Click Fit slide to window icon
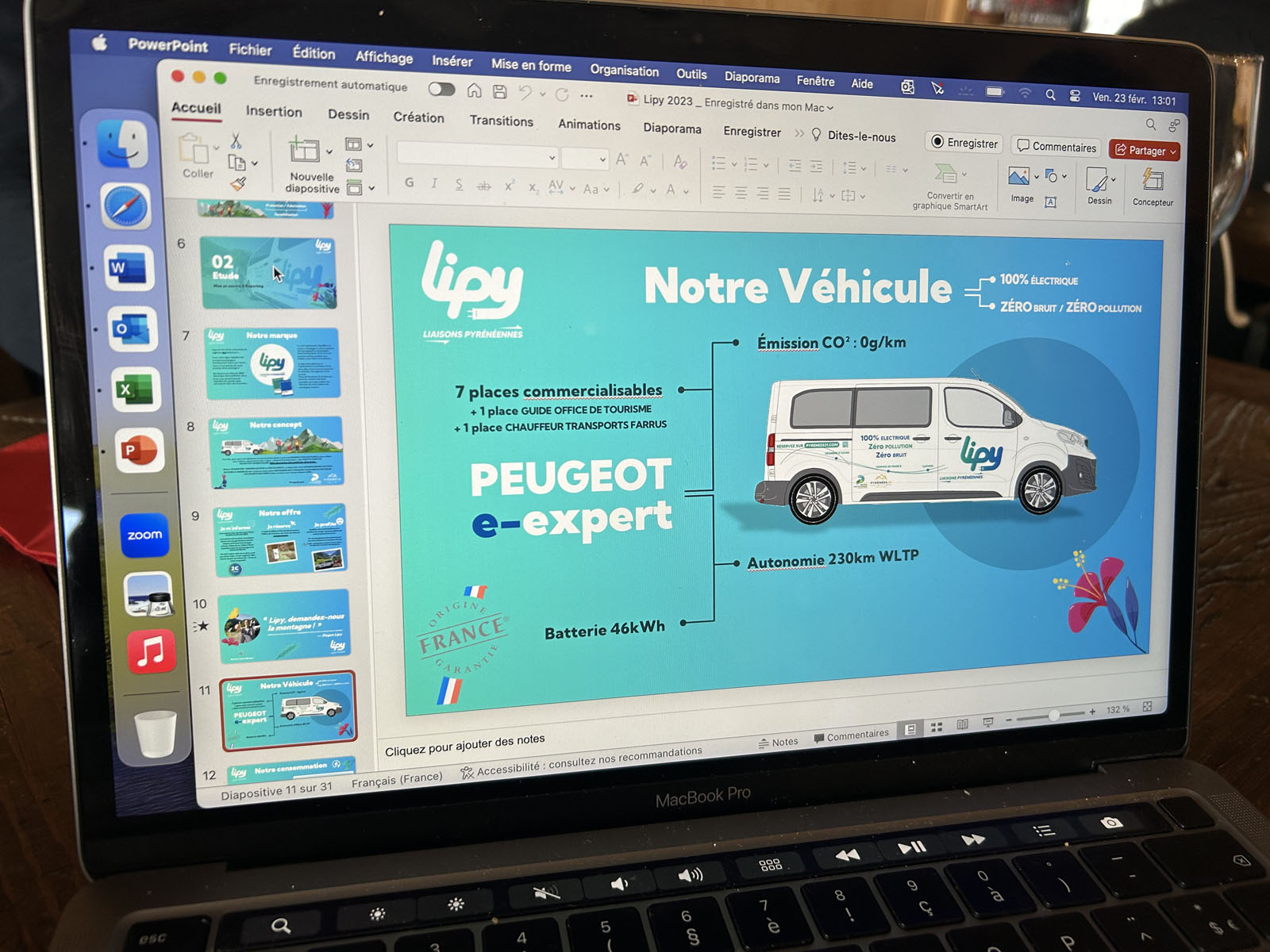This screenshot has width=1270, height=952. 1147,707
